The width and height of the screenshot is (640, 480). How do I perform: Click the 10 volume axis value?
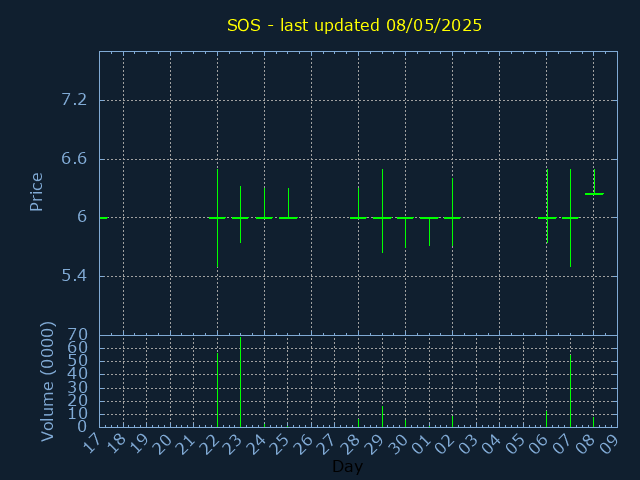click(x=78, y=414)
